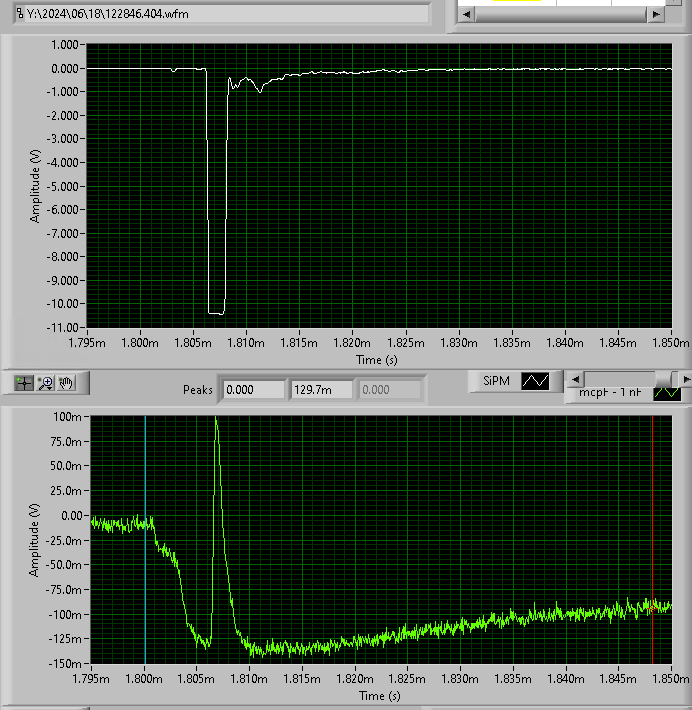Click right arrow of the legend scrollbar
The height and width of the screenshot is (710, 692).
click(686, 379)
